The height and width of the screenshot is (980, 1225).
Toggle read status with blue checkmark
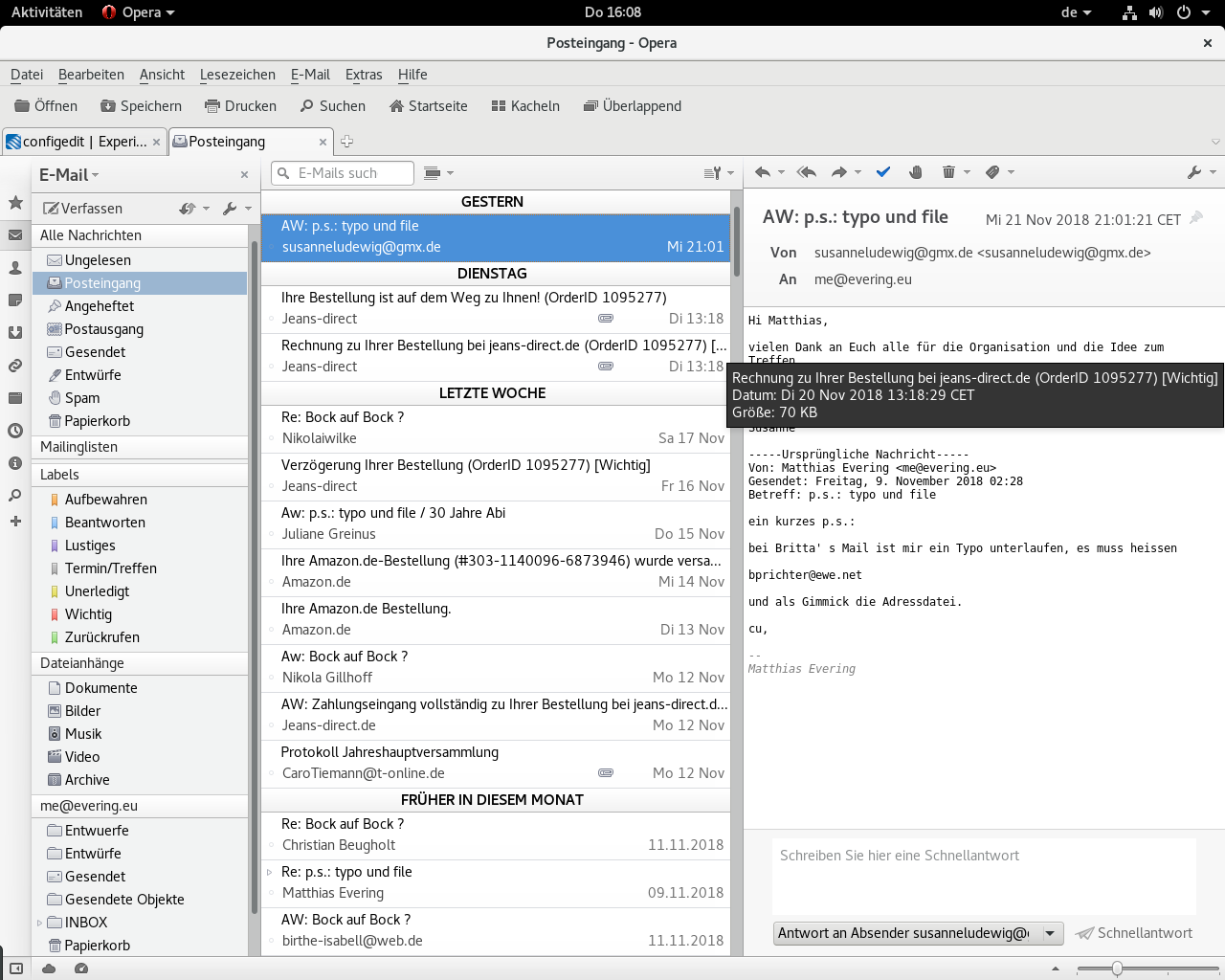pos(883,172)
